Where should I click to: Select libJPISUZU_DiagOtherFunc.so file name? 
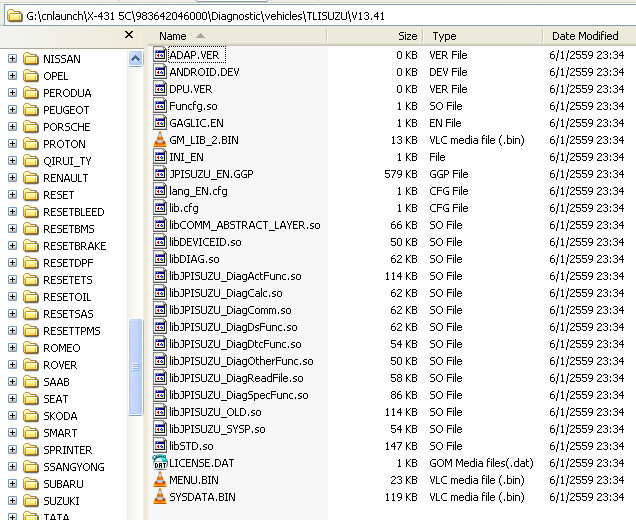(x=241, y=361)
